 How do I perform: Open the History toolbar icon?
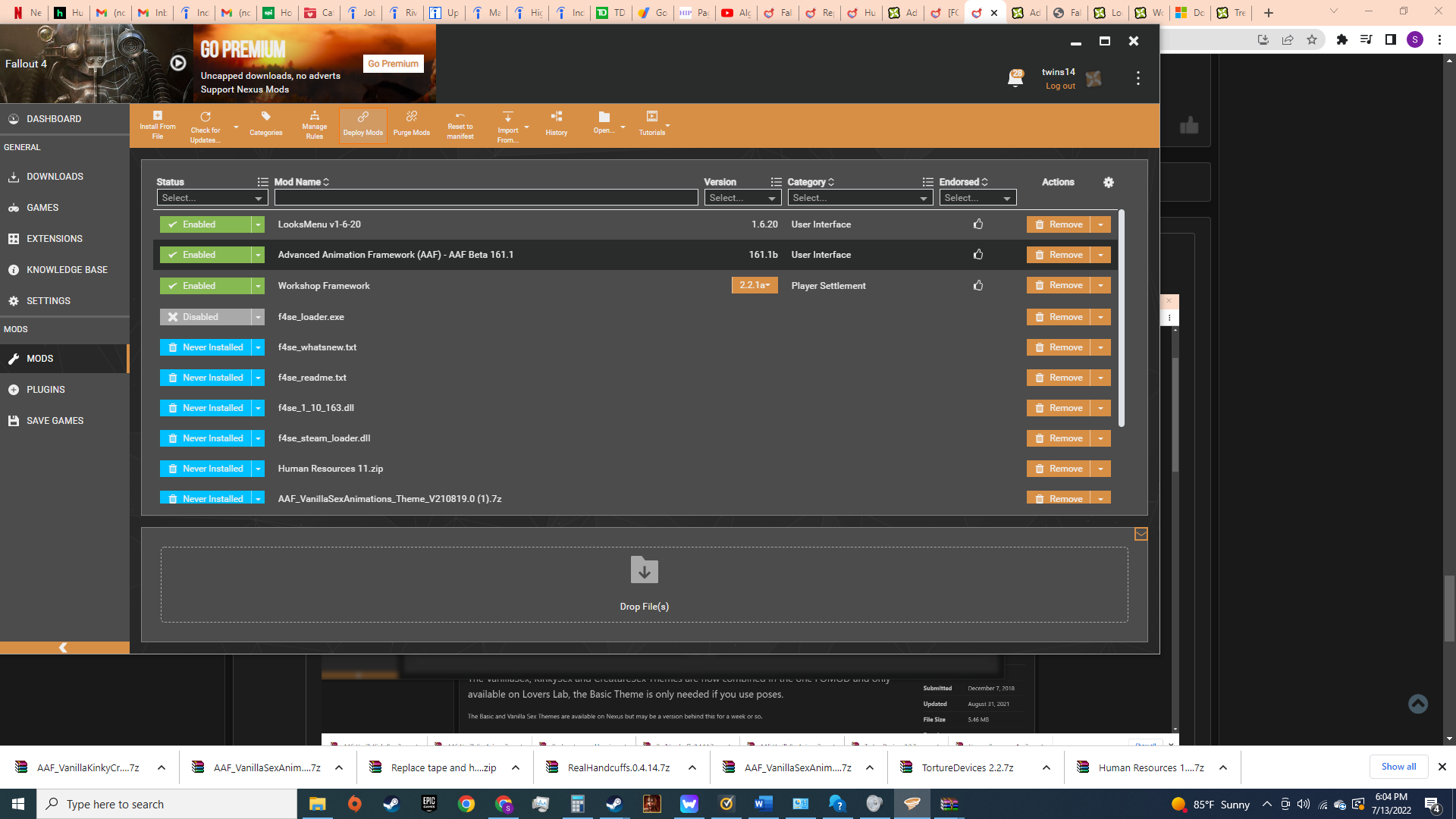tap(557, 125)
